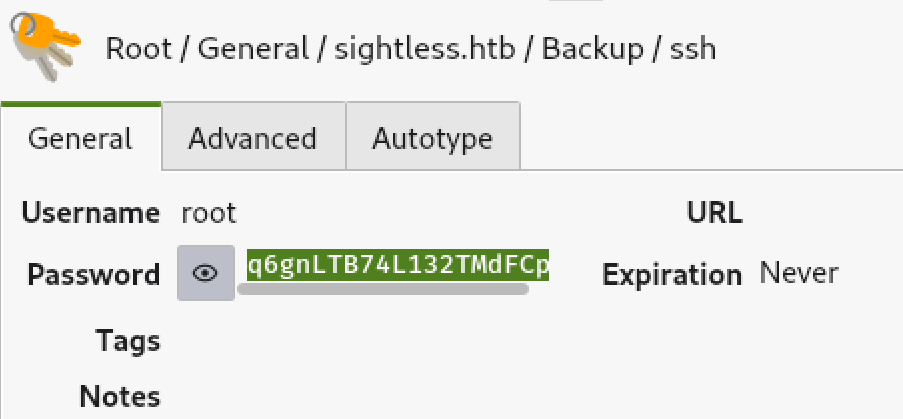This screenshot has width=903, height=419.
Task: Click the Username field label
Action: click(90, 213)
